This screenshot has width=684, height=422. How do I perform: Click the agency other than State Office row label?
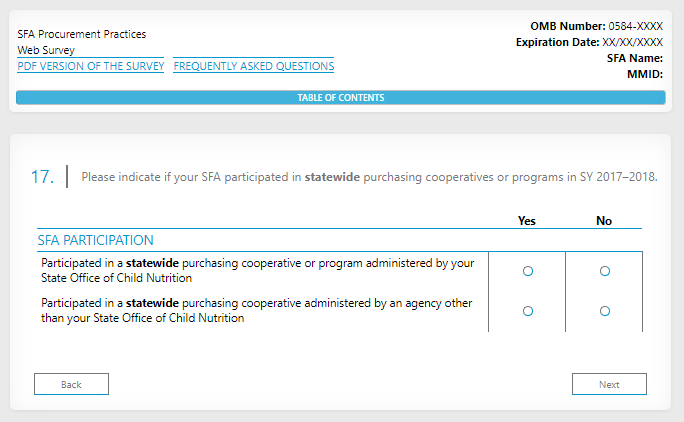click(x=258, y=311)
